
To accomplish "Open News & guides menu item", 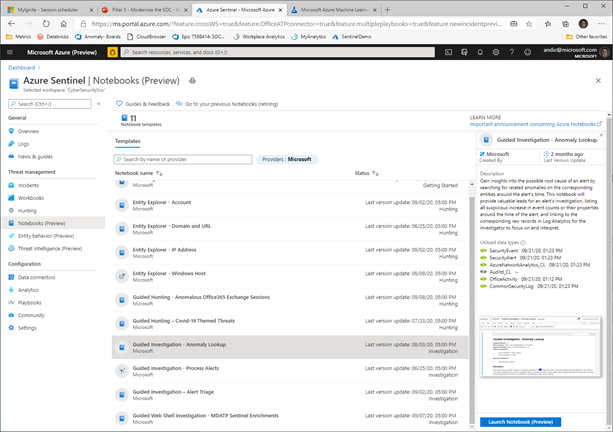I will pyautogui.click(x=35, y=156).
